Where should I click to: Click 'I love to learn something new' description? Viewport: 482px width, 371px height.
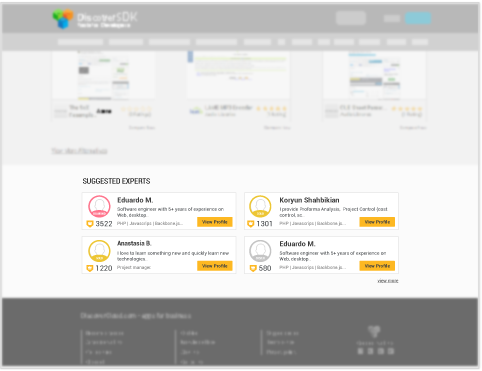[x=173, y=256]
